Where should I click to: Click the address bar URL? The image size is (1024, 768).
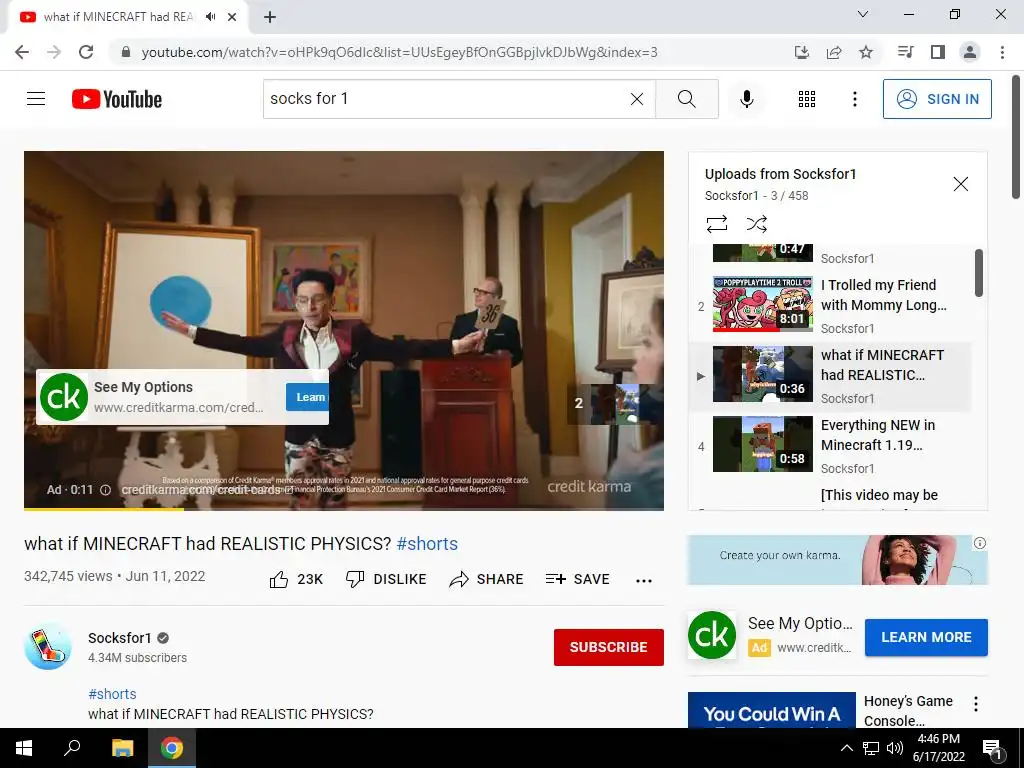click(x=400, y=52)
